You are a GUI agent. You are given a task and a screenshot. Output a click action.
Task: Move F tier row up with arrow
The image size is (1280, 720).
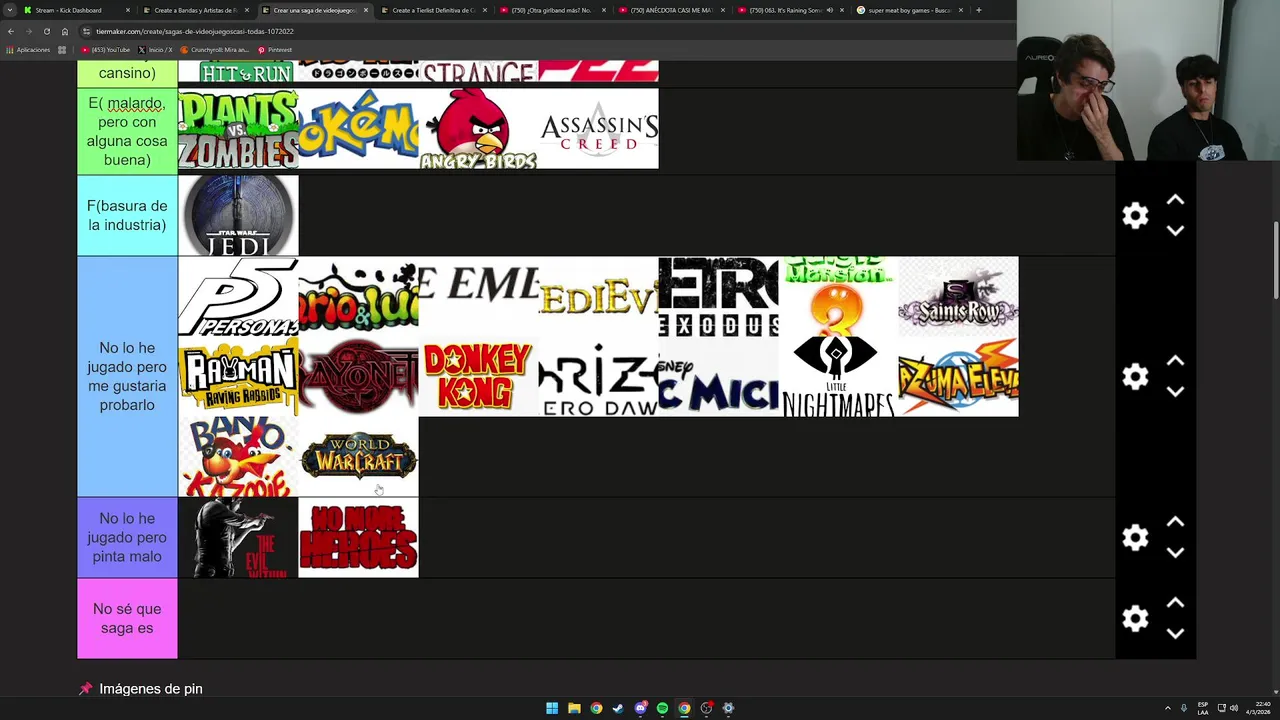click(x=1176, y=201)
